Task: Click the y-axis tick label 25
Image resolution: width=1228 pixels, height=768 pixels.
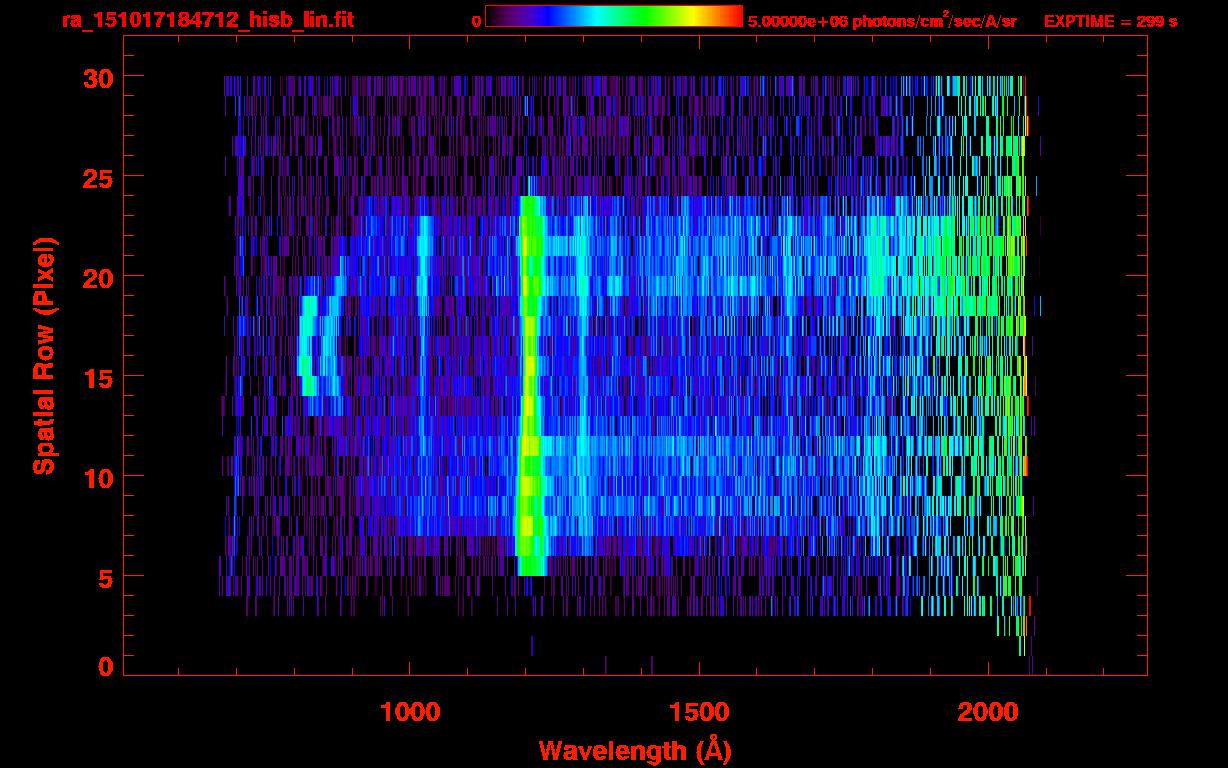Action: [96, 177]
